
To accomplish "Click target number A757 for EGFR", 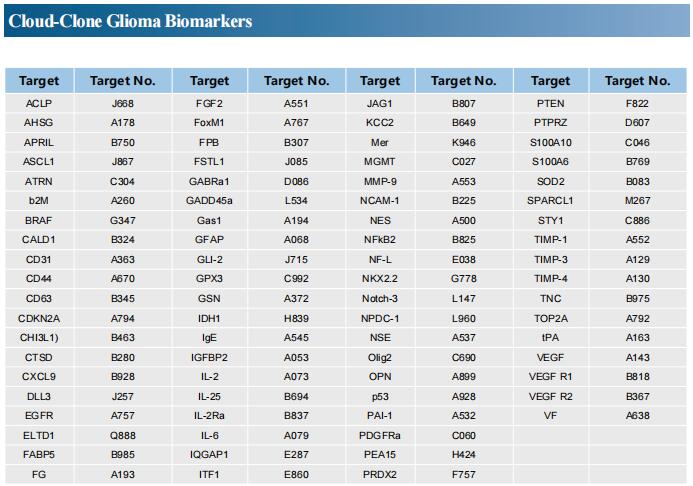I will tap(122, 415).
